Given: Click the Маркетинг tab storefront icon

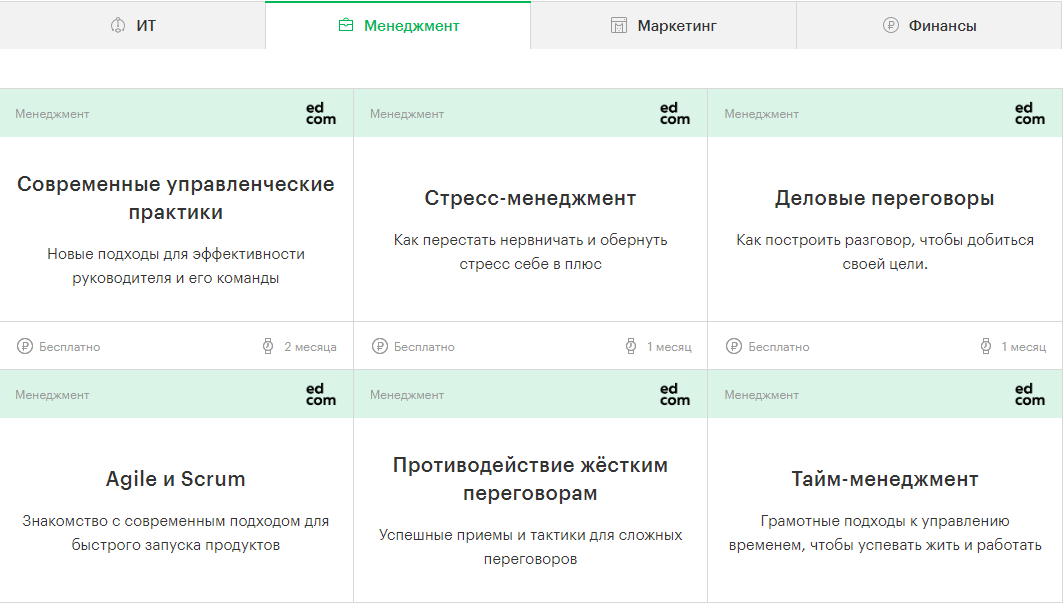Looking at the screenshot, I should (619, 25).
